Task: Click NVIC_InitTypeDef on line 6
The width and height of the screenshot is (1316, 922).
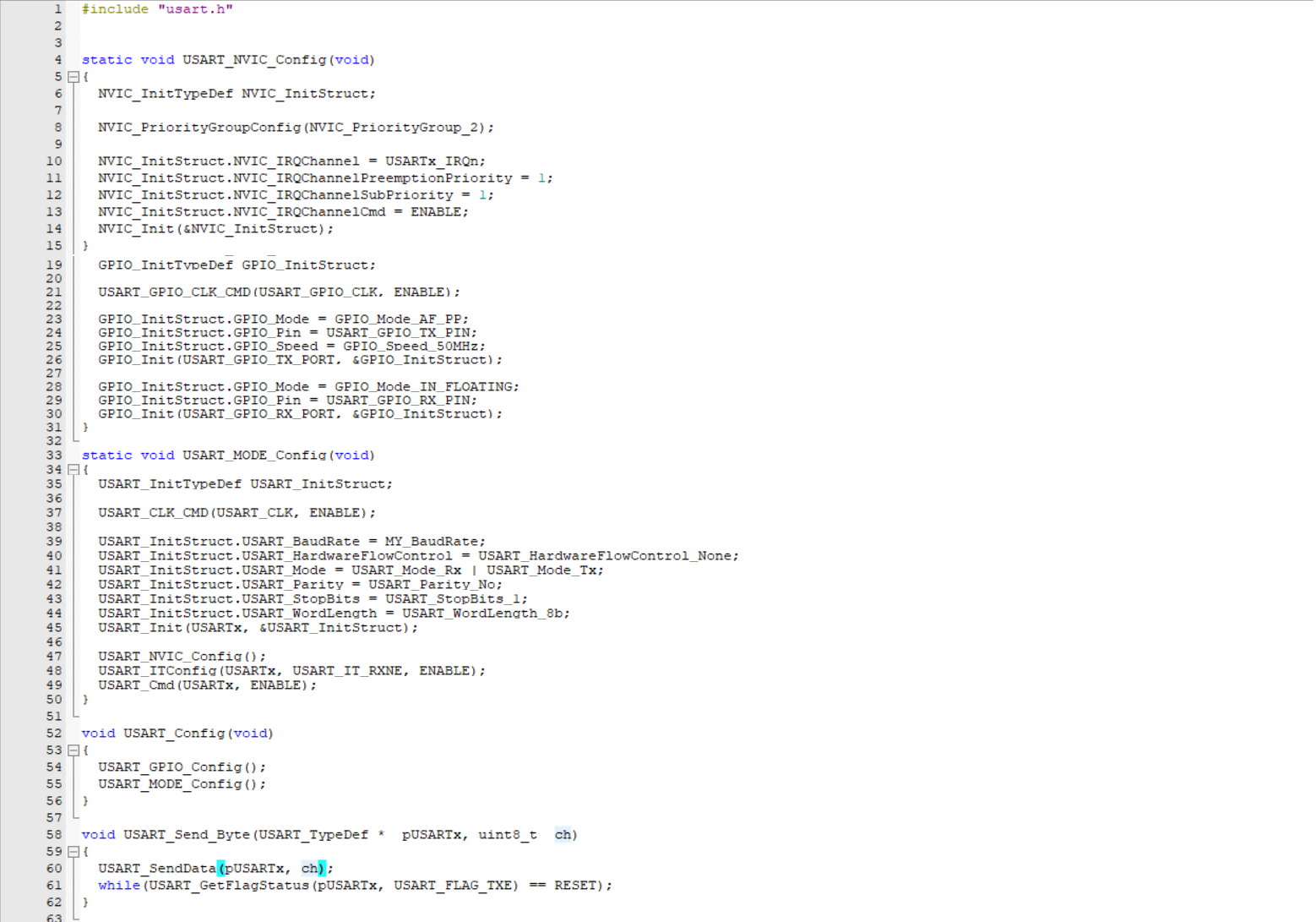Action: 166,94
